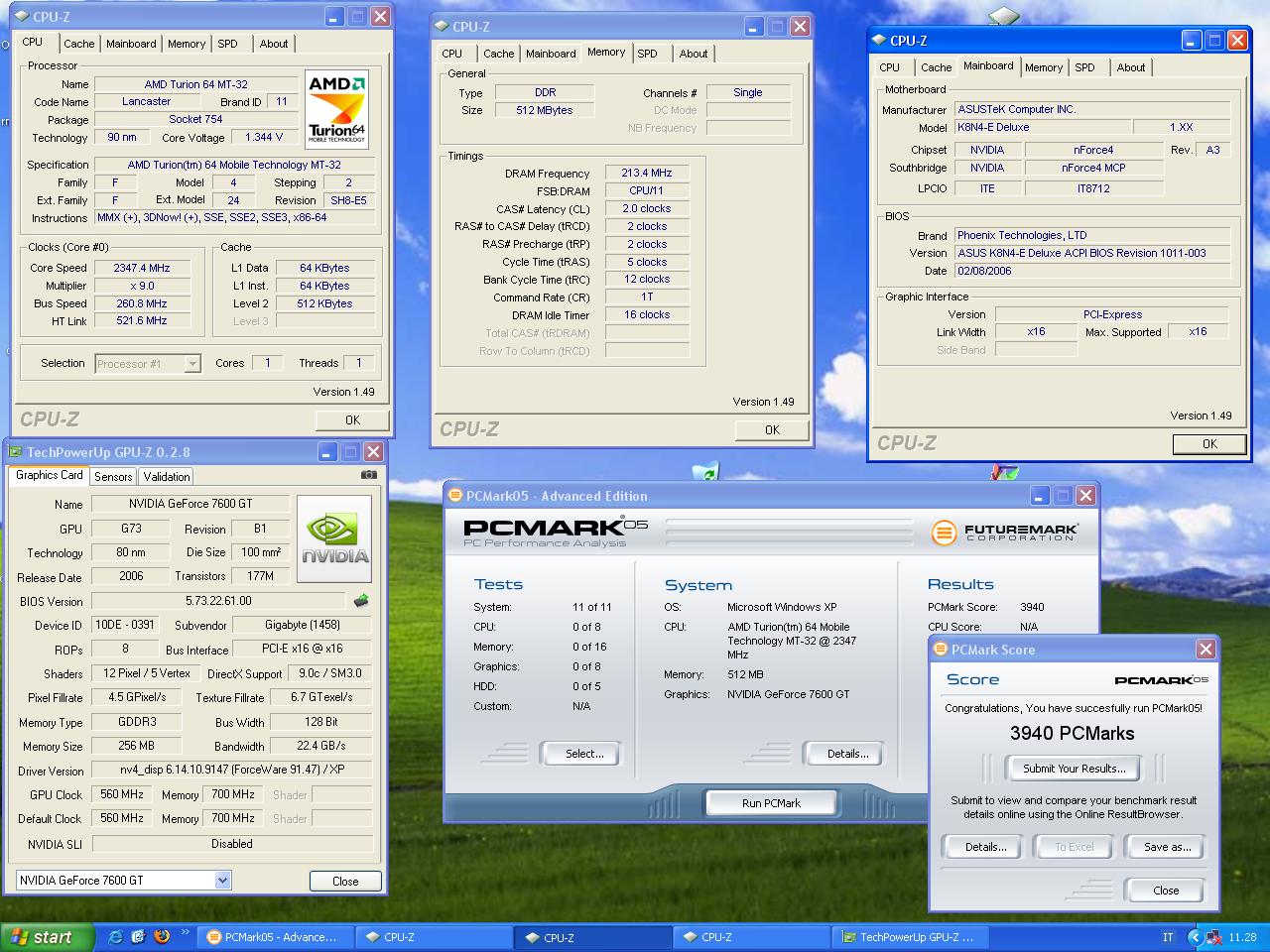Image resolution: width=1270 pixels, height=952 pixels.
Task: Click the CAS# Latency 2.0 clocks value
Action: [647, 208]
